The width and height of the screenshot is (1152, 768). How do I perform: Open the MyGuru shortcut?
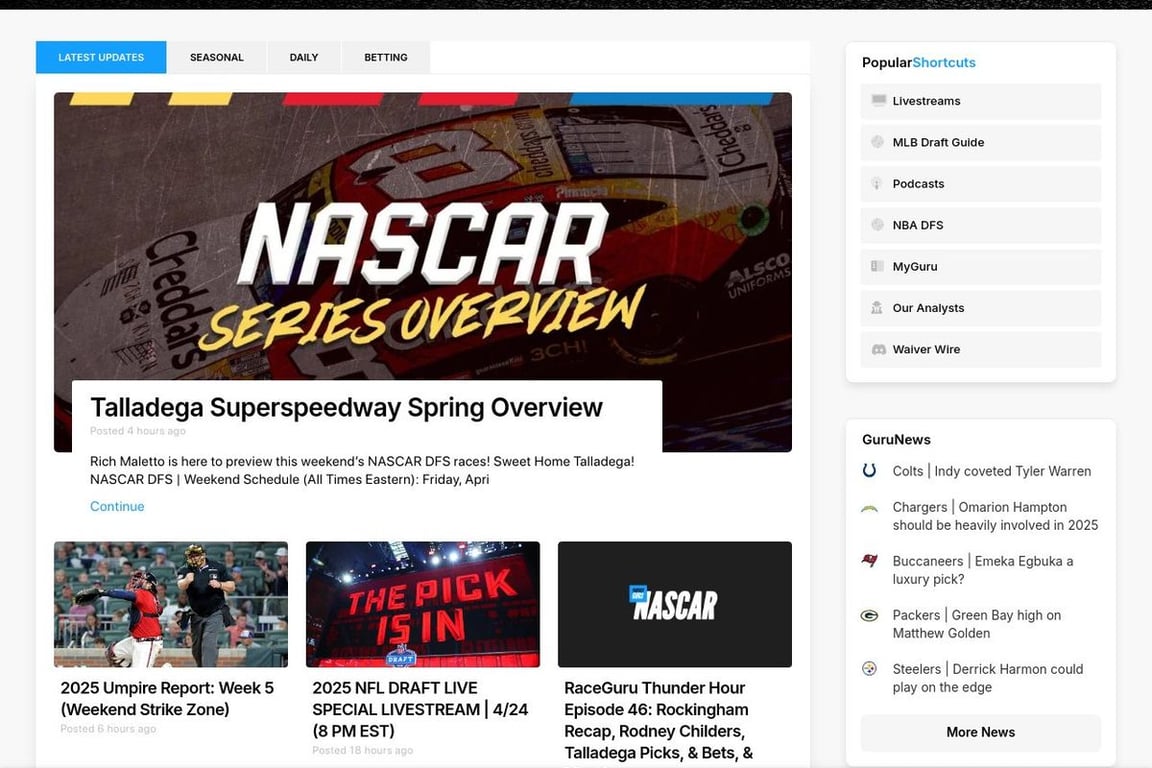[981, 266]
